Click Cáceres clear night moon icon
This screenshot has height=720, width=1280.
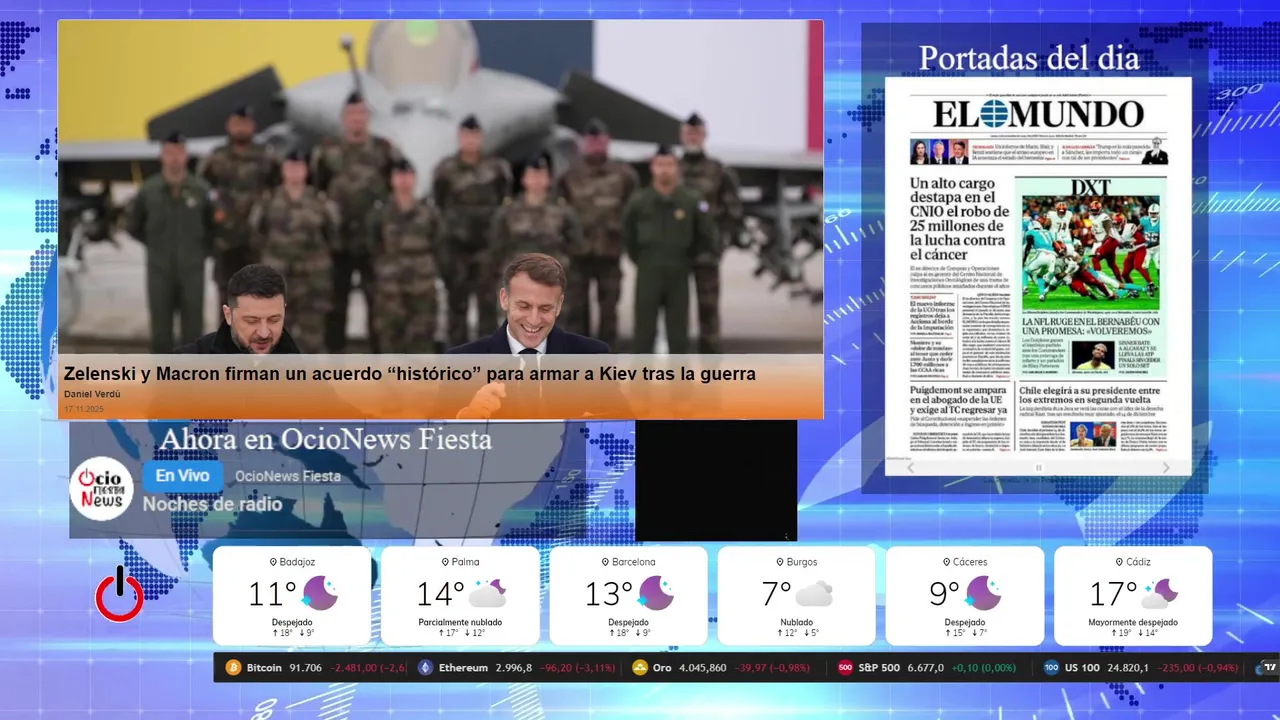click(x=983, y=593)
